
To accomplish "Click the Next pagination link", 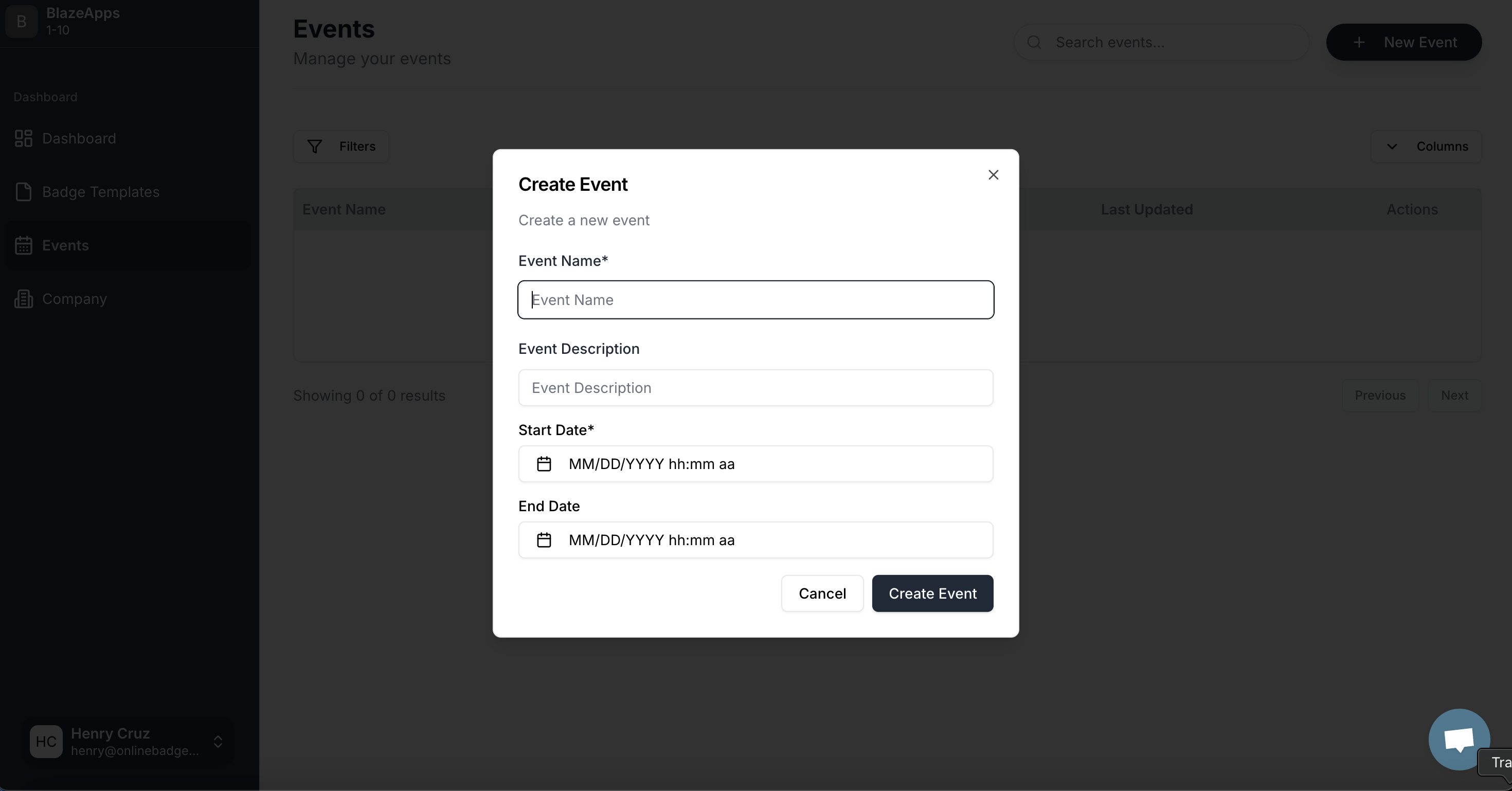I will 1455,395.
